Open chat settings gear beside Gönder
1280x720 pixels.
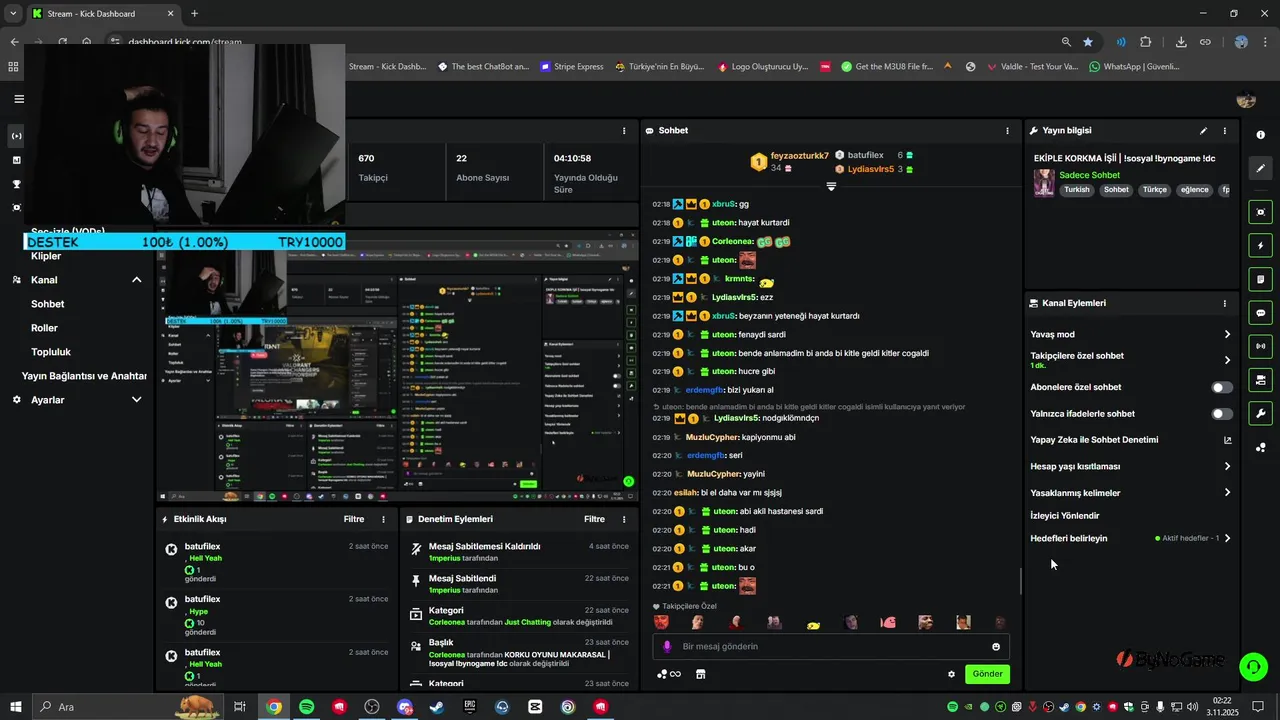(x=951, y=674)
